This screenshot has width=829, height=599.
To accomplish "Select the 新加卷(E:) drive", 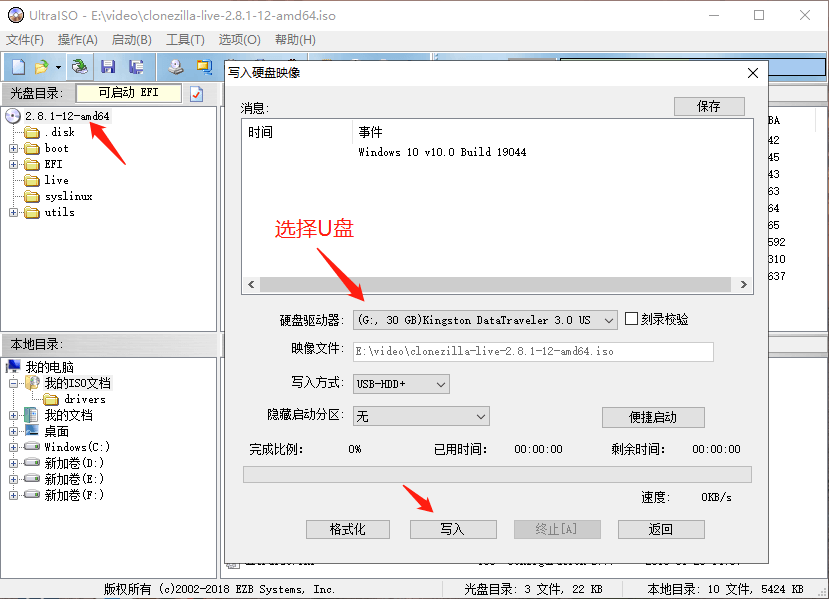I will coord(74,479).
